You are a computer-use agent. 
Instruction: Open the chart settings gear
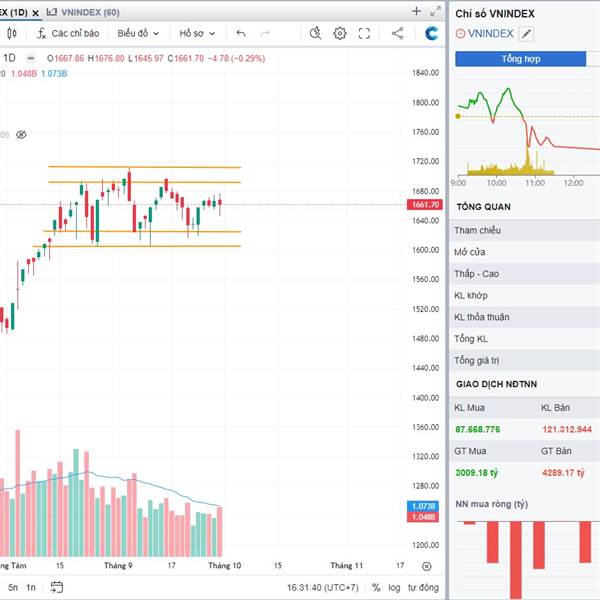pos(340,33)
